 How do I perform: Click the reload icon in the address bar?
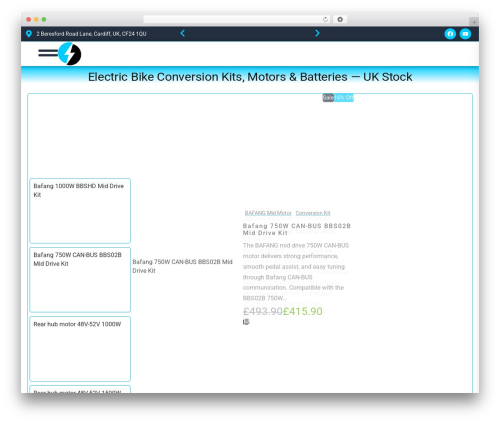(x=325, y=20)
